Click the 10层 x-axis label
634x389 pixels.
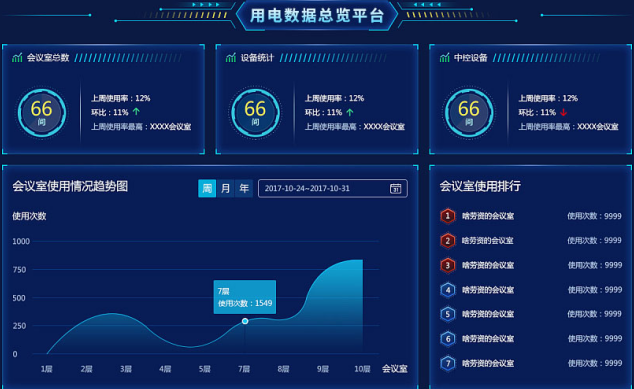(362, 369)
